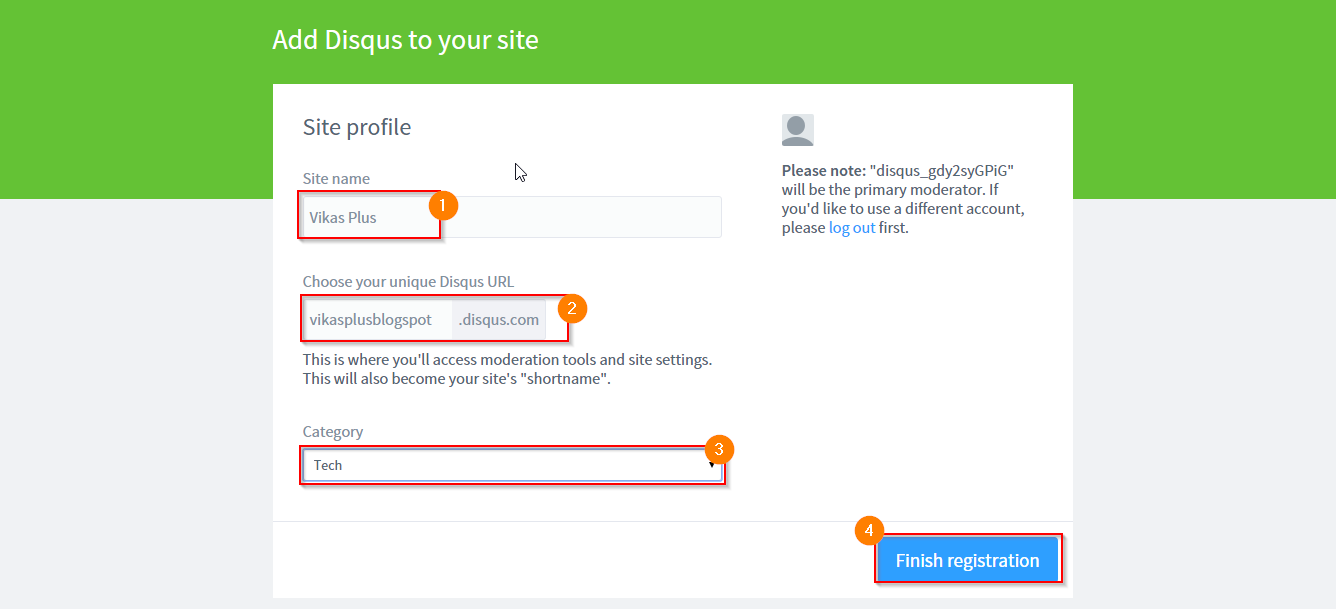This screenshot has width=1336, height=609.
Task: Click the .disqus.com URL suffix
Action: coord(499,320)
